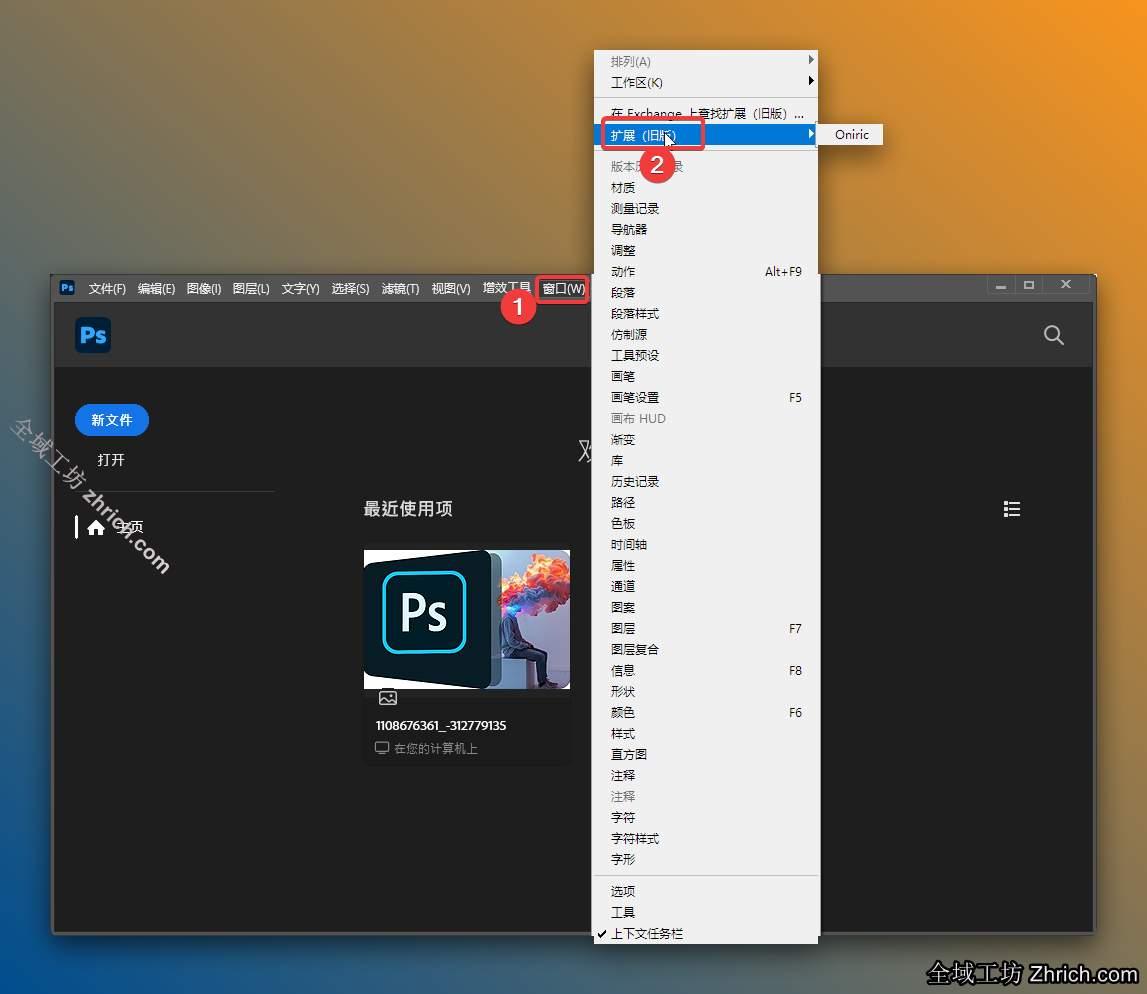This screenshot has height=994, width=1147.
Task: Open the 图层(L) menu
Action: click(x=251, y=289)
